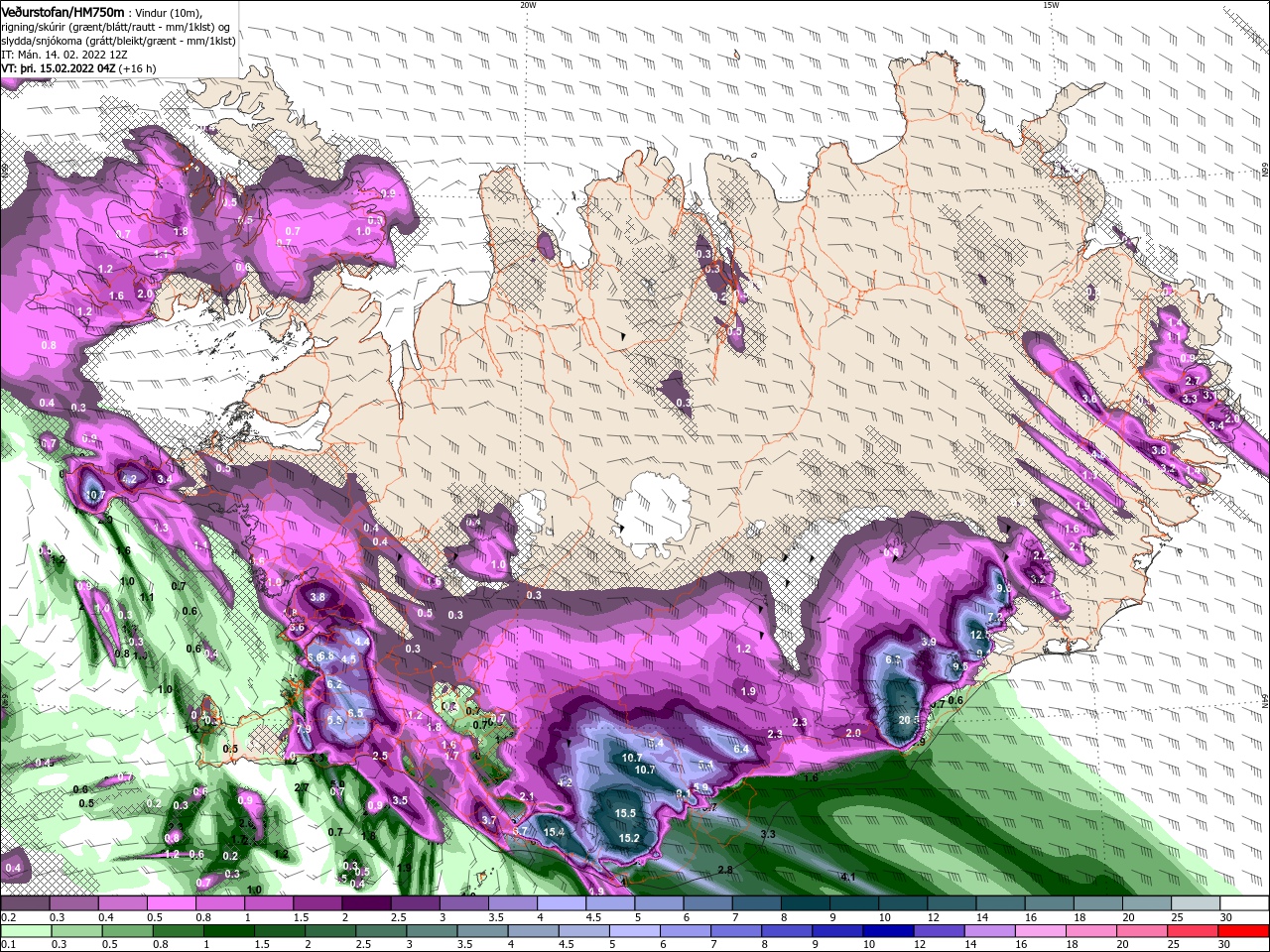Click the bright red lower legend swatch at 30
1270x952 pixels.
[1245, 931]
